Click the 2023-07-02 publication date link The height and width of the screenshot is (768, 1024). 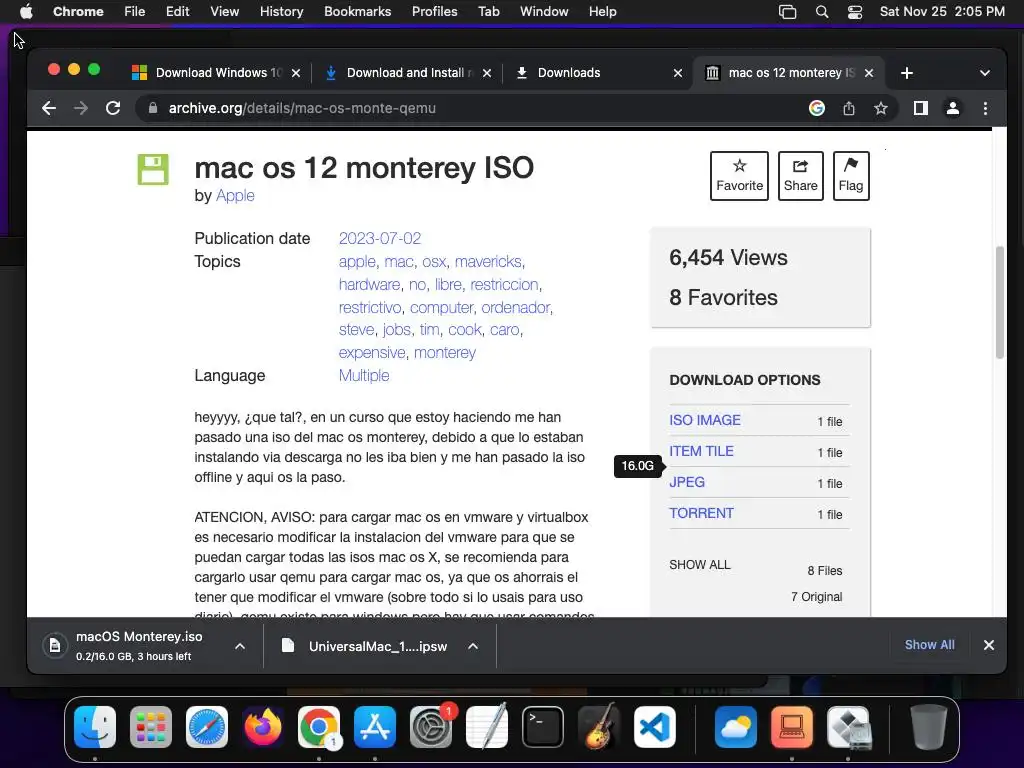click(x=379, y=238)
